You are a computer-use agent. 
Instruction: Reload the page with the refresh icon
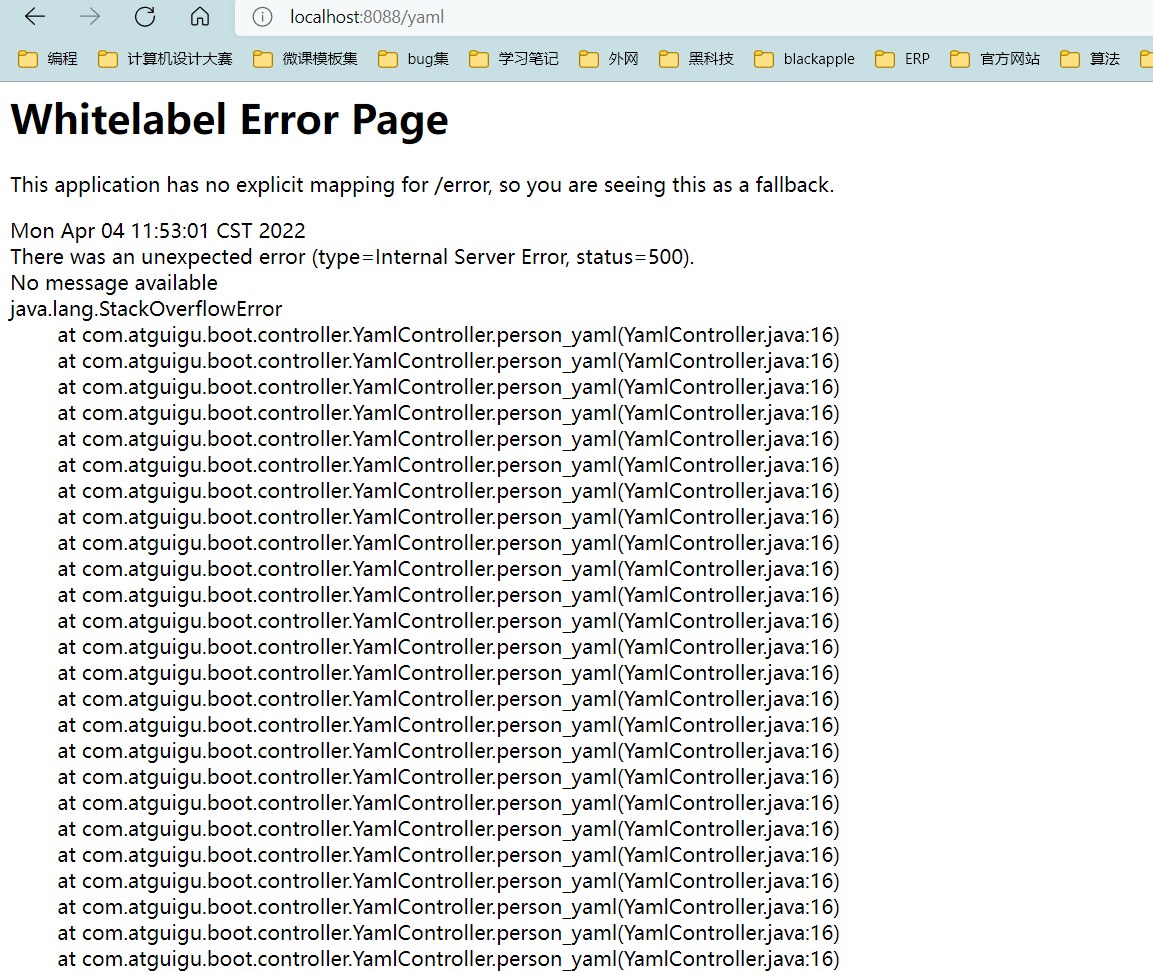click(x=145, y=16)
